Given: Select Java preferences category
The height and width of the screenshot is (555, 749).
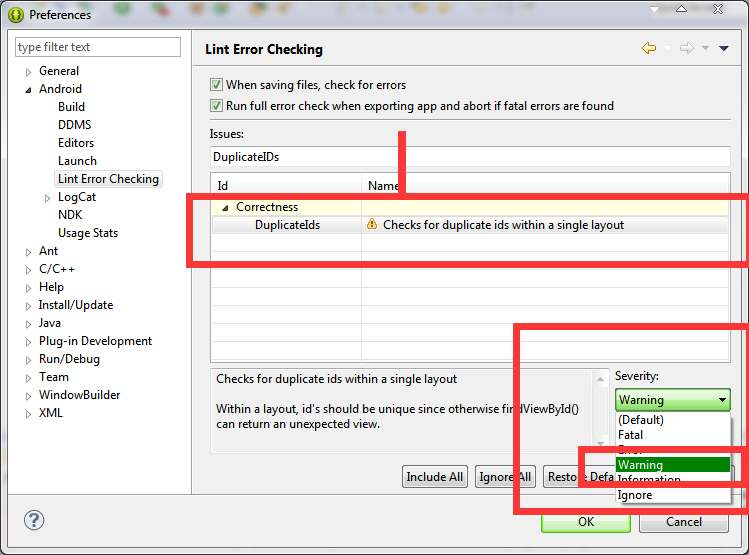Looking at the screenshot, I should (50, 323).
